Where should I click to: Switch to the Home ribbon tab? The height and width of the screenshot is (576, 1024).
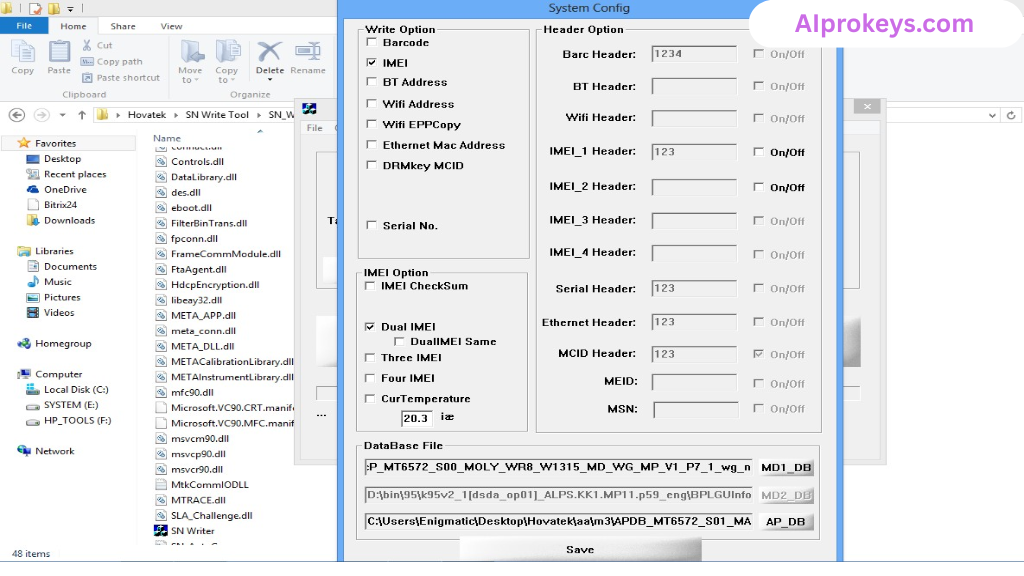pos(73,26)
